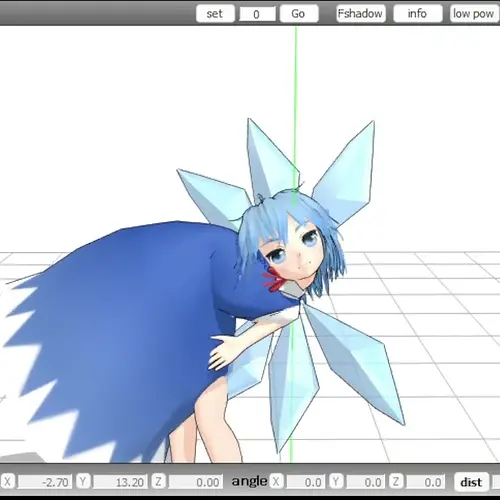Viewport: 500px width, 500px height.
Task: Click the angle label in bottom bar
Action: coord(249,481)
